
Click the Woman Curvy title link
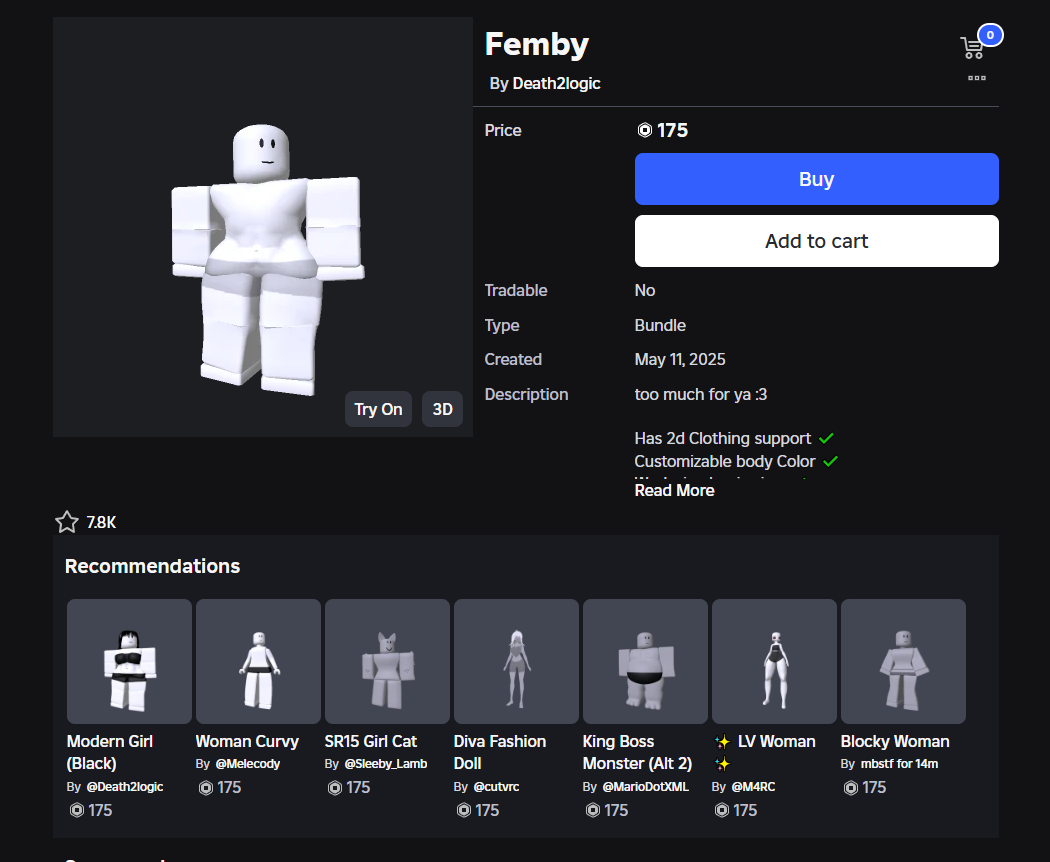(x=247, y=741)
